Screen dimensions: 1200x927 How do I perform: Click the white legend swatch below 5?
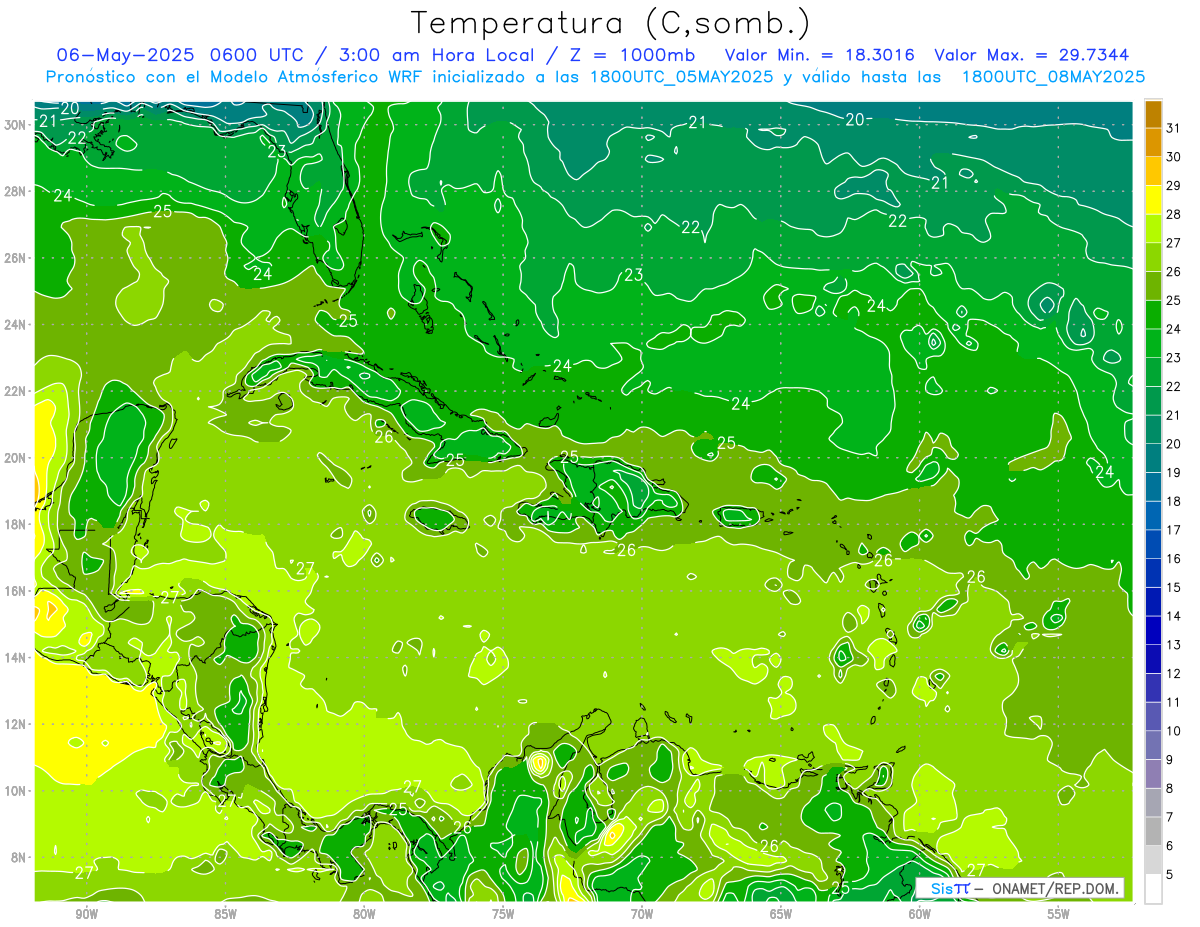[x=1153, y=888]
